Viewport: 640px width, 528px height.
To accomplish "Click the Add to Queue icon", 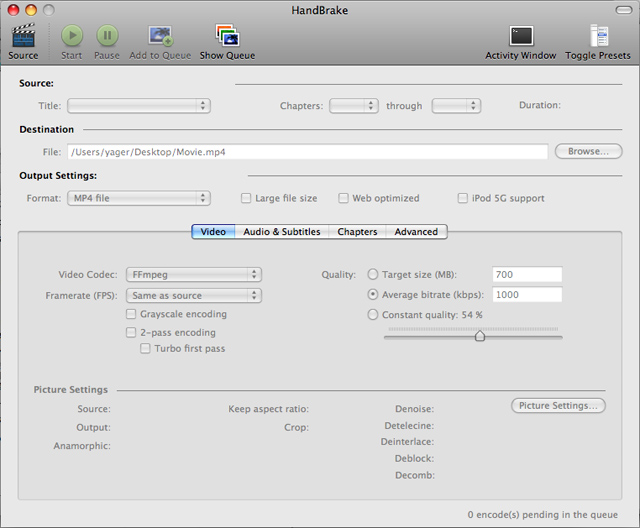I will coord(162,36).
